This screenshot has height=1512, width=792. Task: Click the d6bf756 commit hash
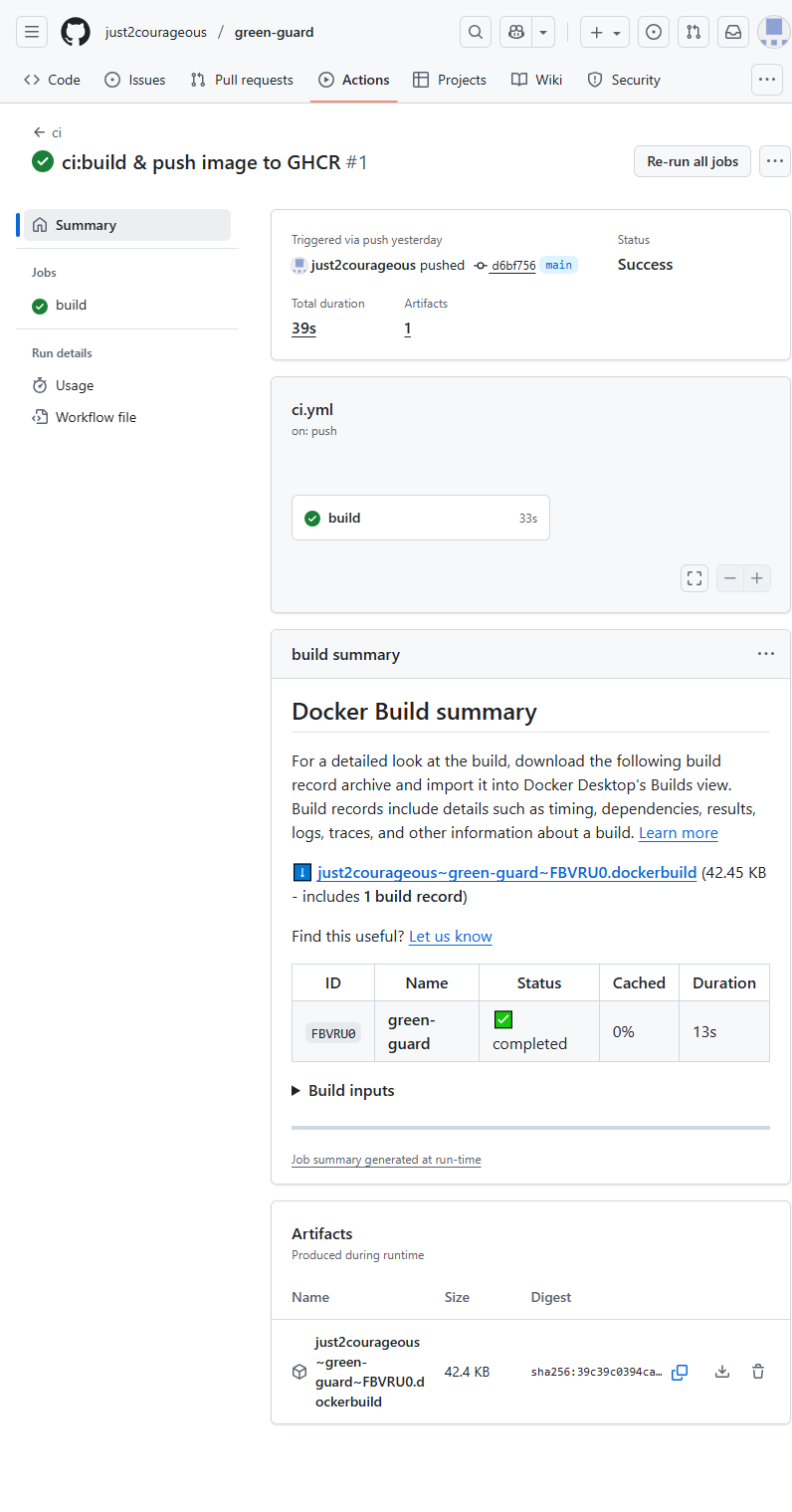[x=512, y=266]
